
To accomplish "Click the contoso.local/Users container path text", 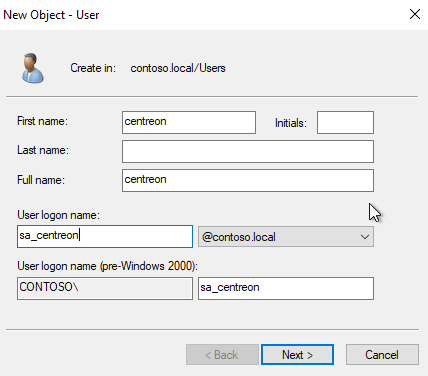I will (x=178, y=68).
